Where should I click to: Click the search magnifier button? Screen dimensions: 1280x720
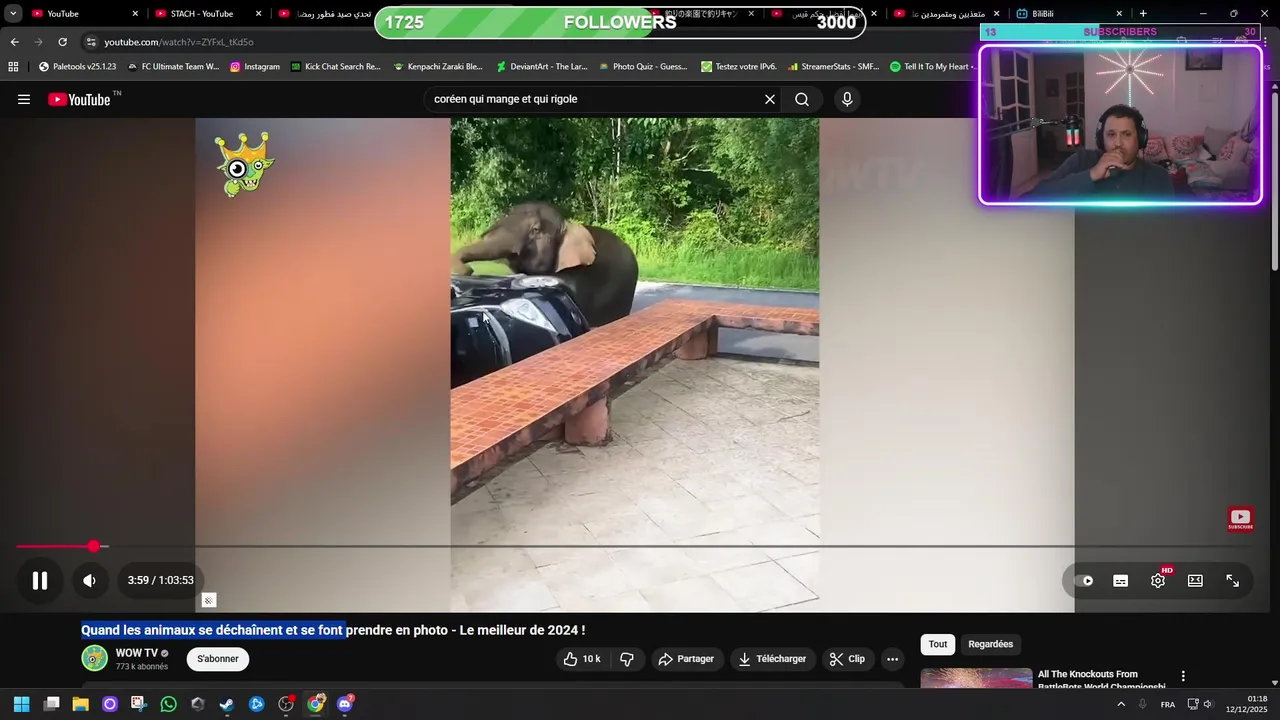pyautogui.click(x=802, y=99)
